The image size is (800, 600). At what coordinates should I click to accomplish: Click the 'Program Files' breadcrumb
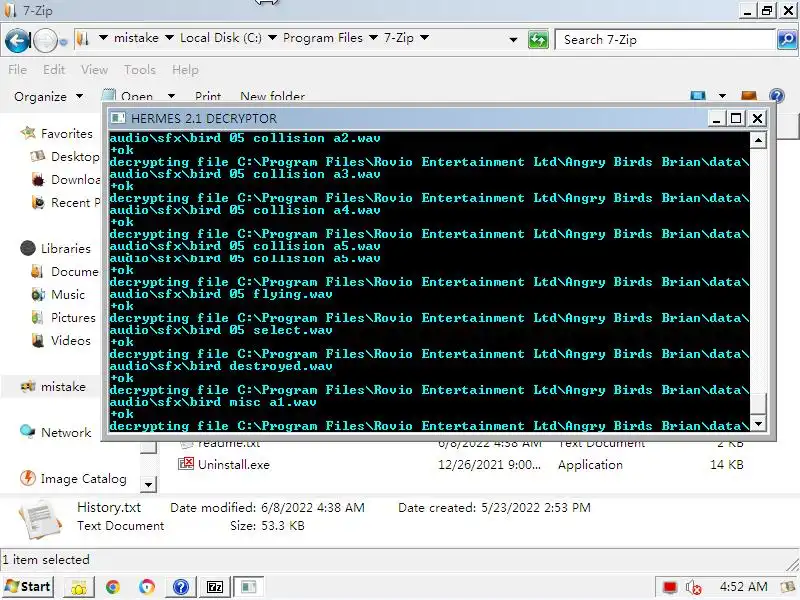[x=323, y=38]
